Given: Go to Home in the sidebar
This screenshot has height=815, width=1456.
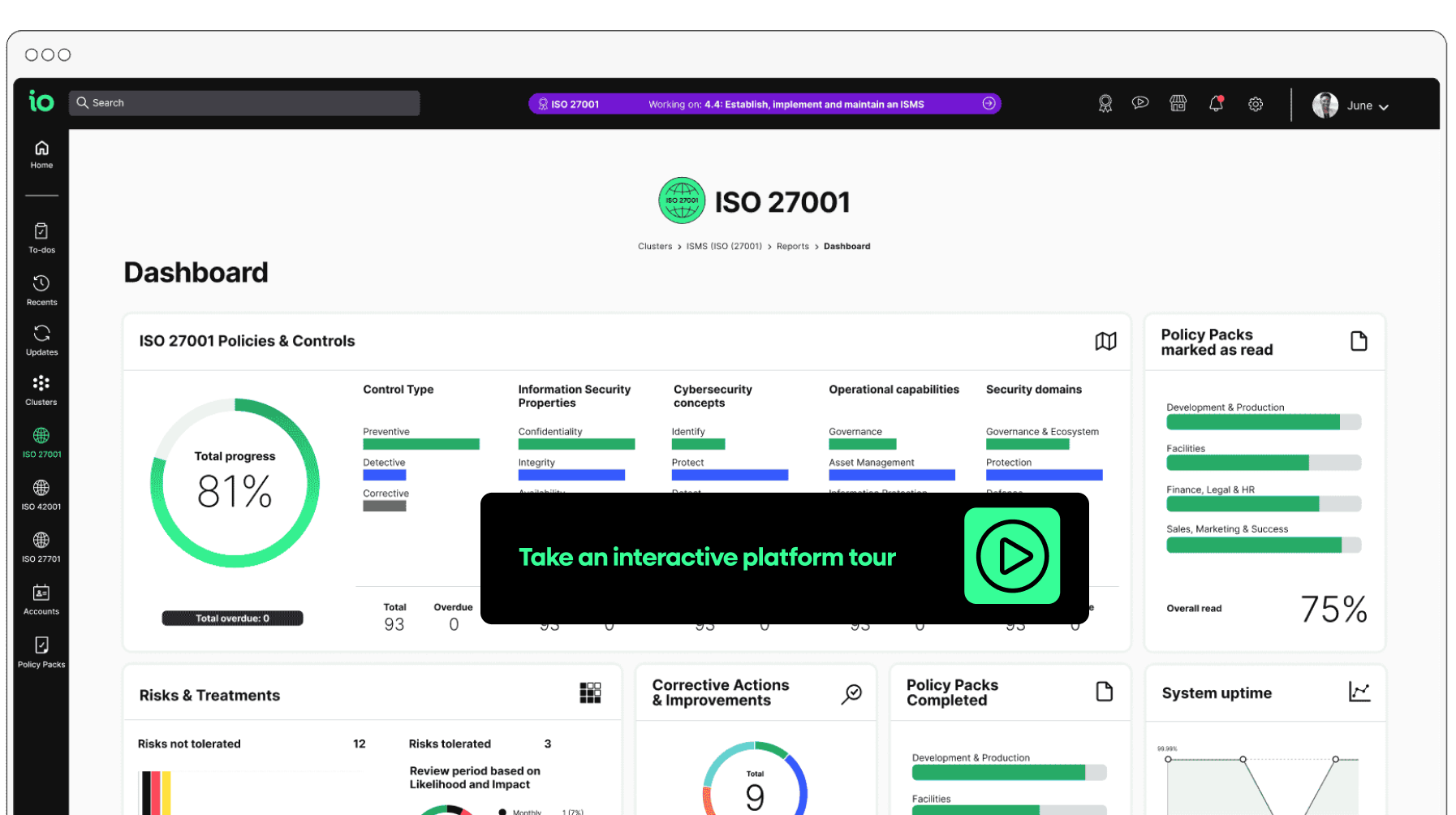Looking at the screenshot, I should click(x=41, y=154).
